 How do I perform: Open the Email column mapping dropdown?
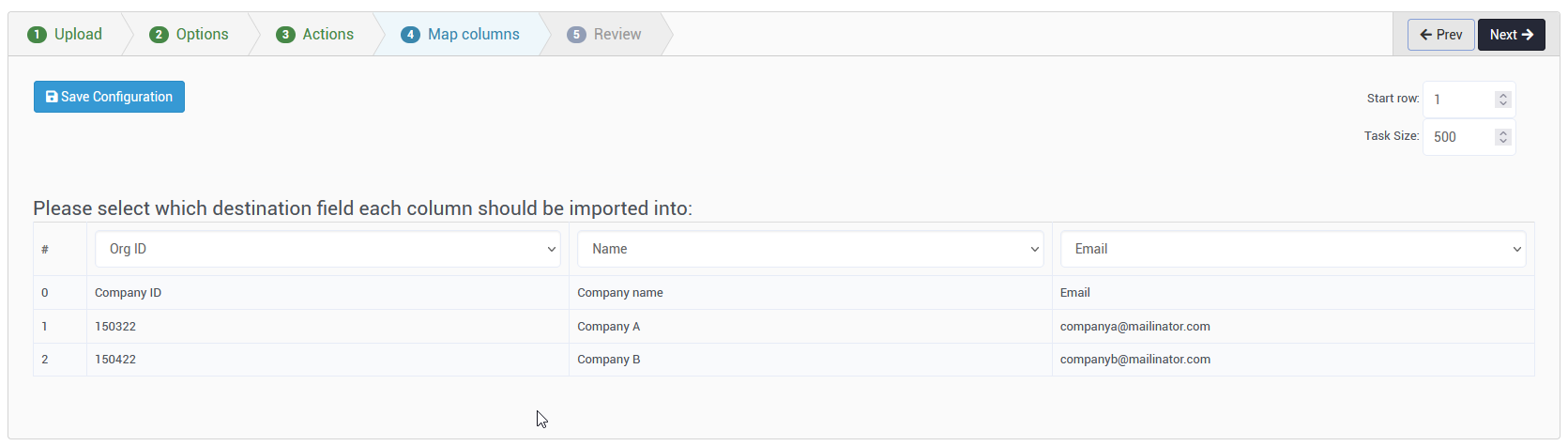pos(1293,249)
